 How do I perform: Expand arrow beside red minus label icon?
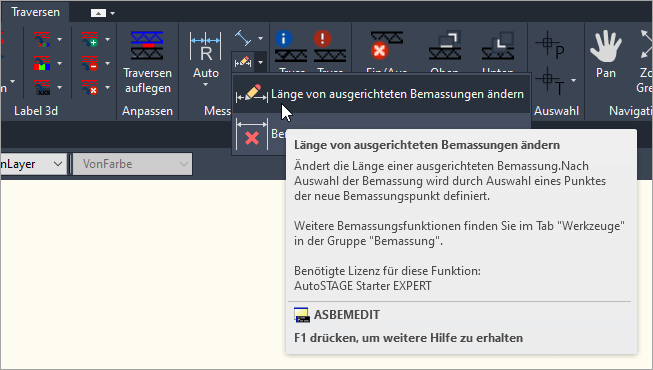[x=107, y=63]
